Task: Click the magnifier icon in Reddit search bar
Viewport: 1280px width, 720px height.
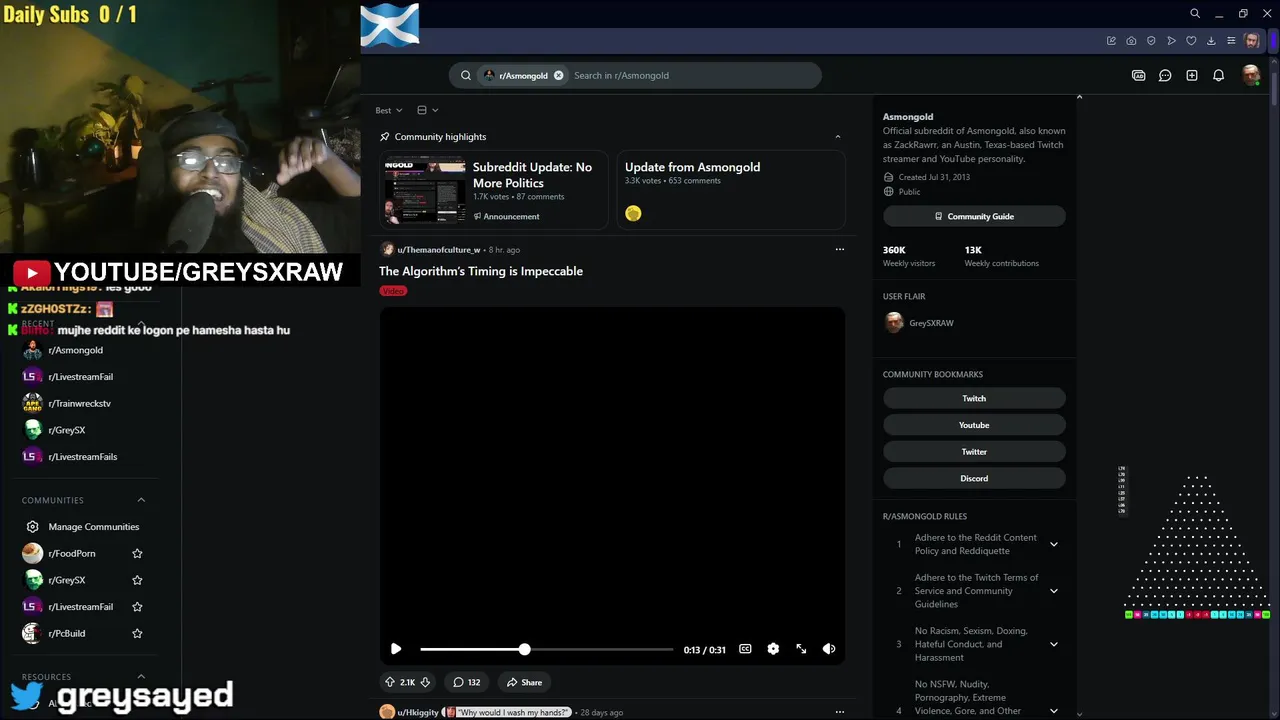Action: (466, 75)
